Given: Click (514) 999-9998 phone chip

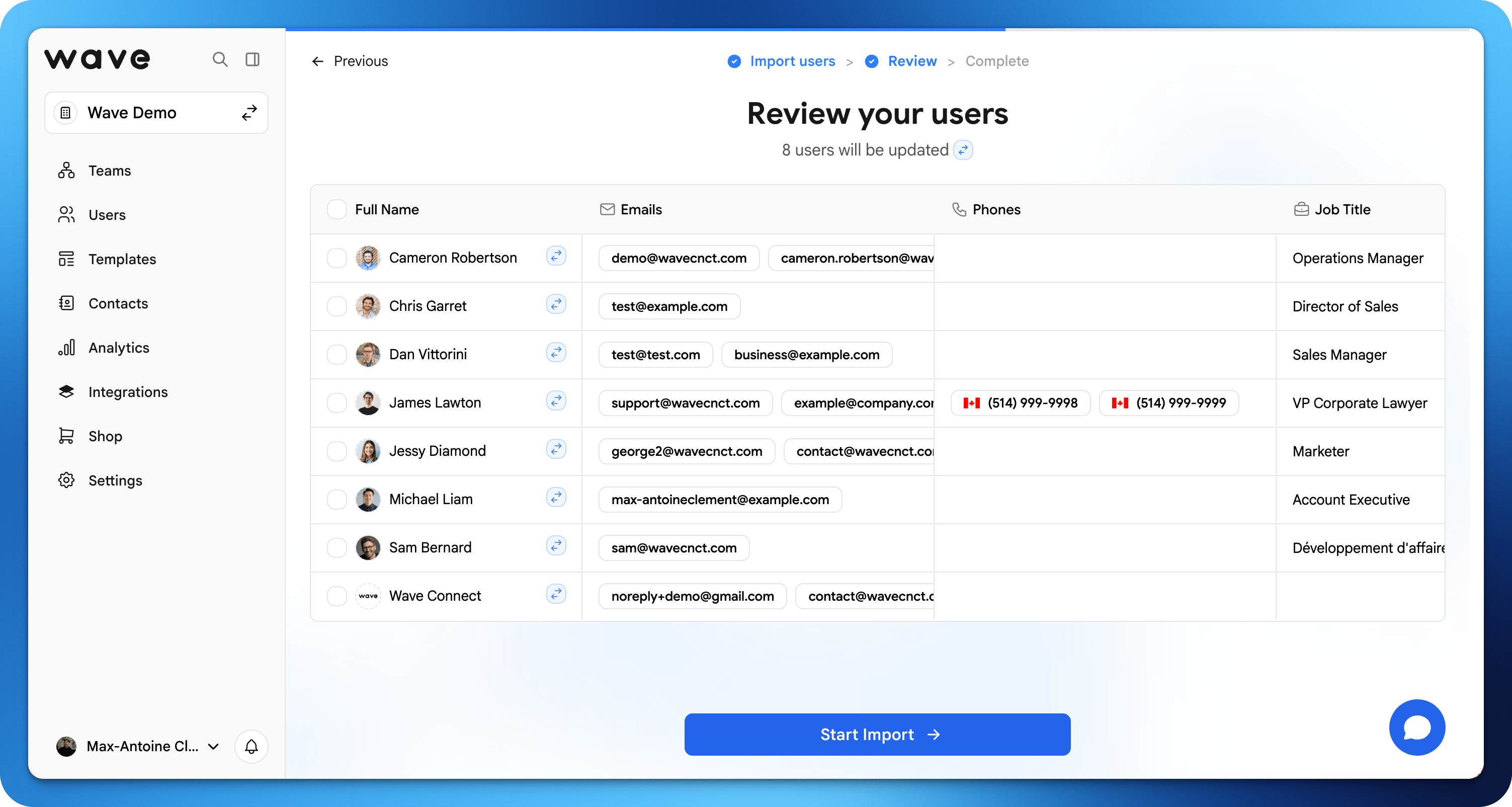Looking at the screenshot, I should [x=1021, y=403].
